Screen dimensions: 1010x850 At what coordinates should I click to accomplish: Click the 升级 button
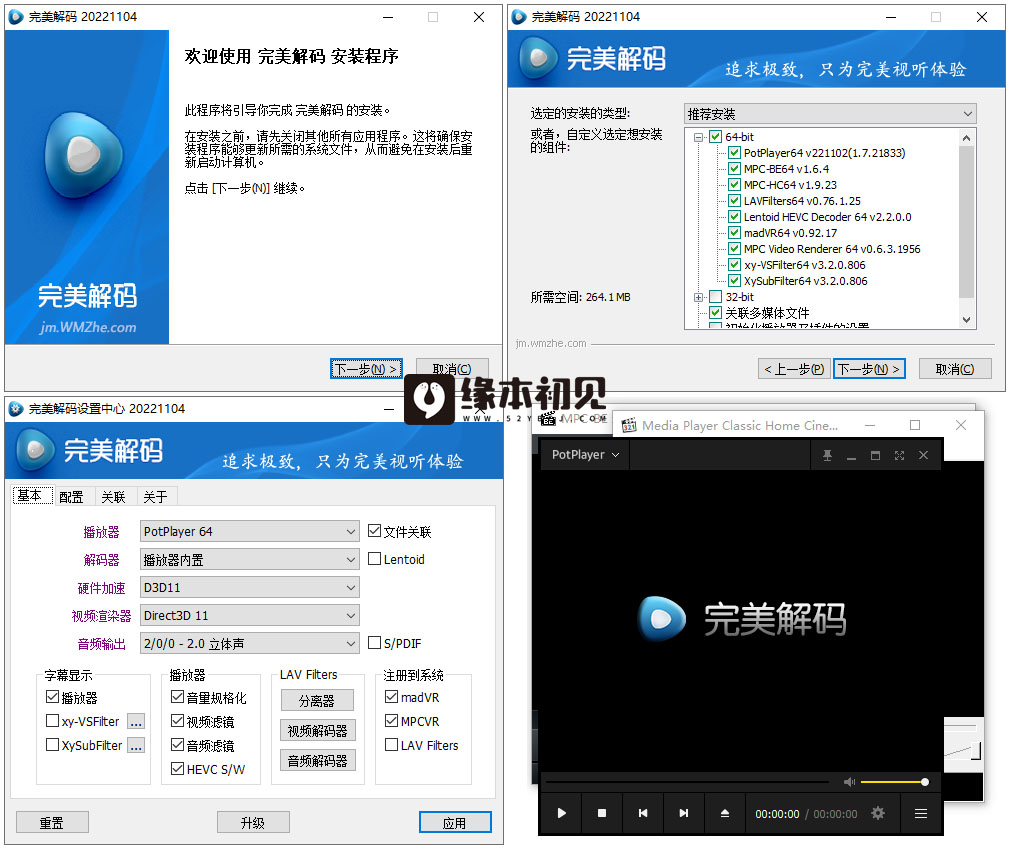(253, 822)
